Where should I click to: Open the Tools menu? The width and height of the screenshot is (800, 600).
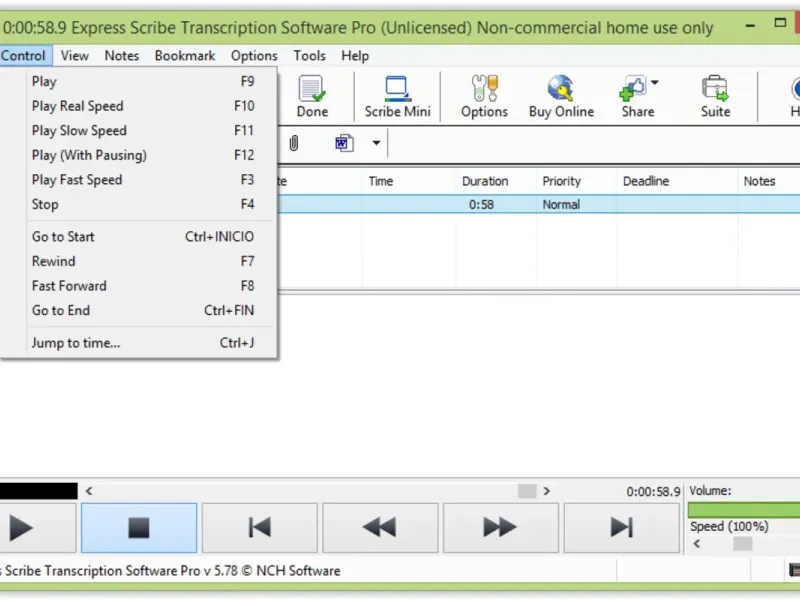309,56
